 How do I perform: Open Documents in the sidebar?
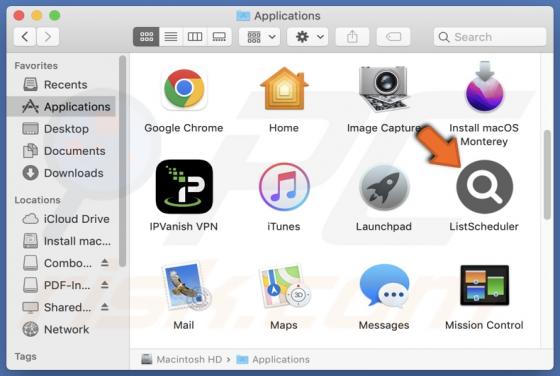61,151
